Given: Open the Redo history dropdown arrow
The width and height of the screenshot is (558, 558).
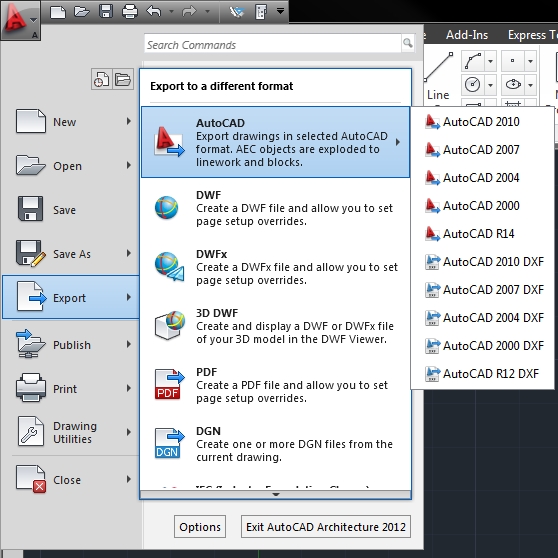Looking at the screenshot, I should 207,12.
